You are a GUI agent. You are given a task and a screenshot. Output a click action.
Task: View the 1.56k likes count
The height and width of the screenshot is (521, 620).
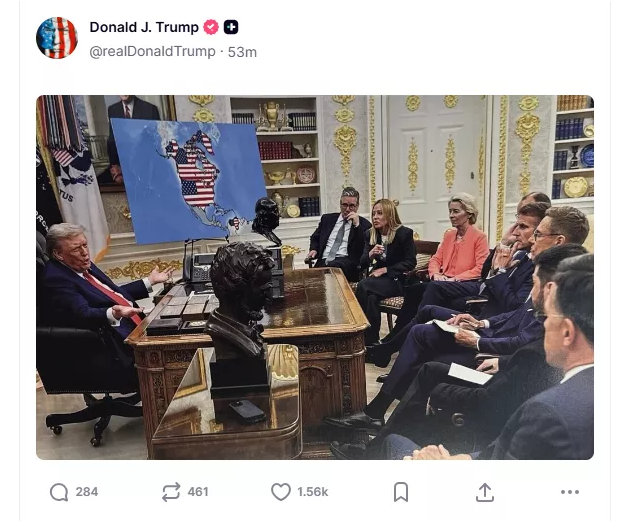coord(312,492)
